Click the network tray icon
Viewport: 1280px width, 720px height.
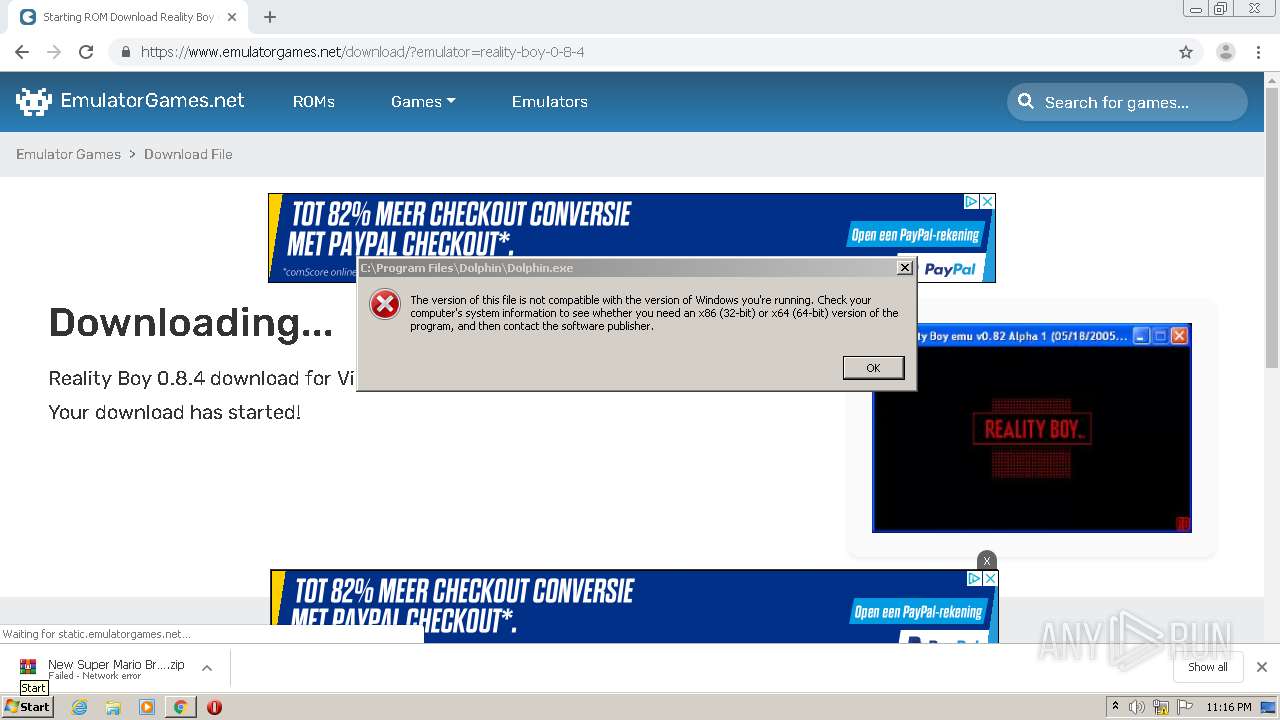(1161, 707)
